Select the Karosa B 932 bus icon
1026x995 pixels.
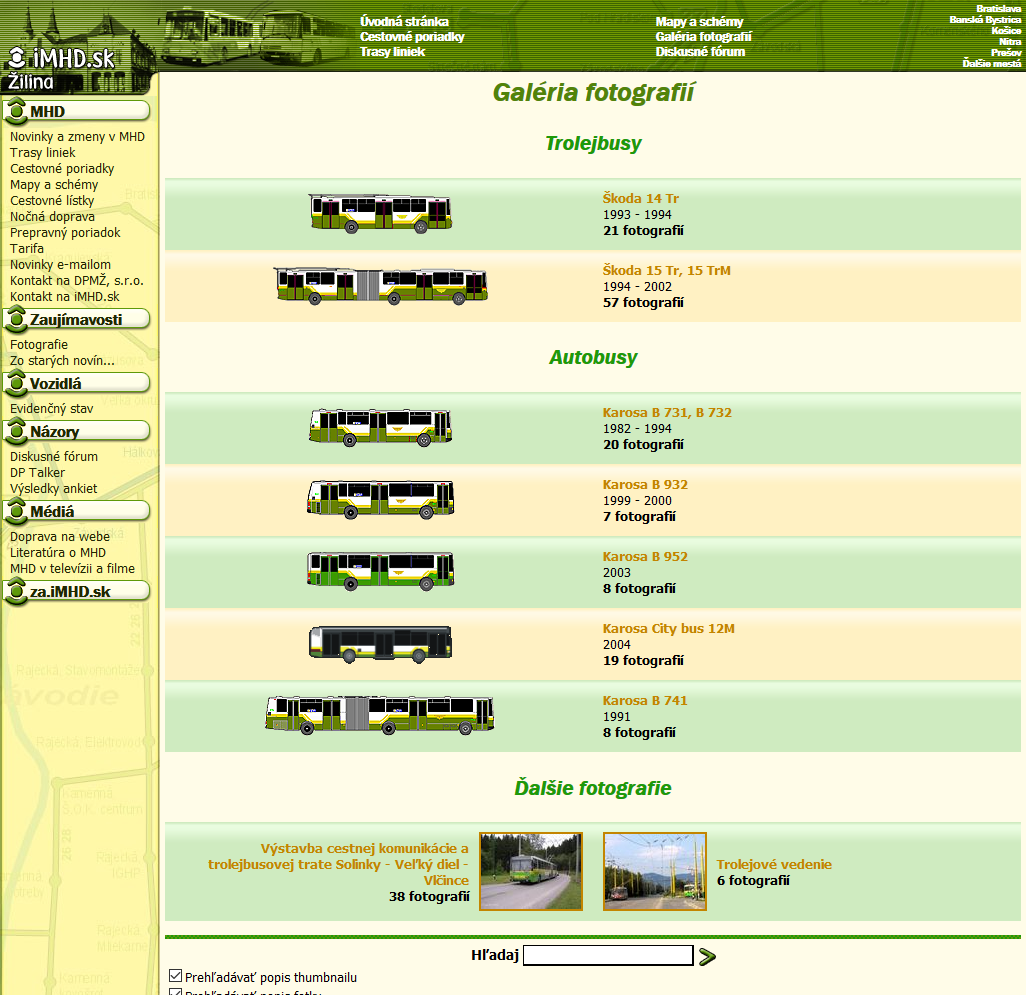point(380,499)
